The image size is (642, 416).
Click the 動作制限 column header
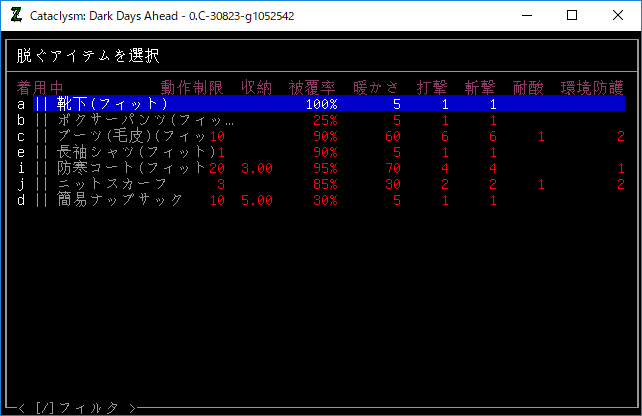click(192, 86)
